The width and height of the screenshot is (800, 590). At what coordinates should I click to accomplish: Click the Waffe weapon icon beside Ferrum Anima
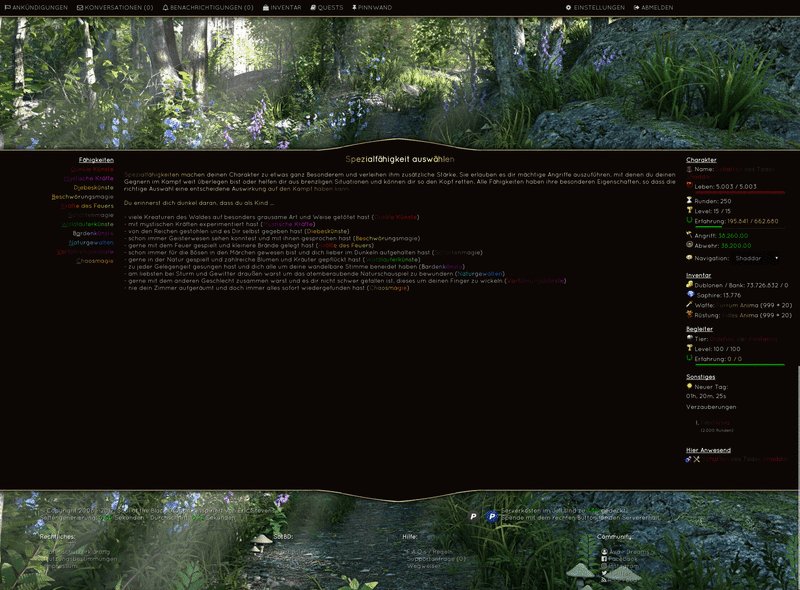click(x=687, y=306)
